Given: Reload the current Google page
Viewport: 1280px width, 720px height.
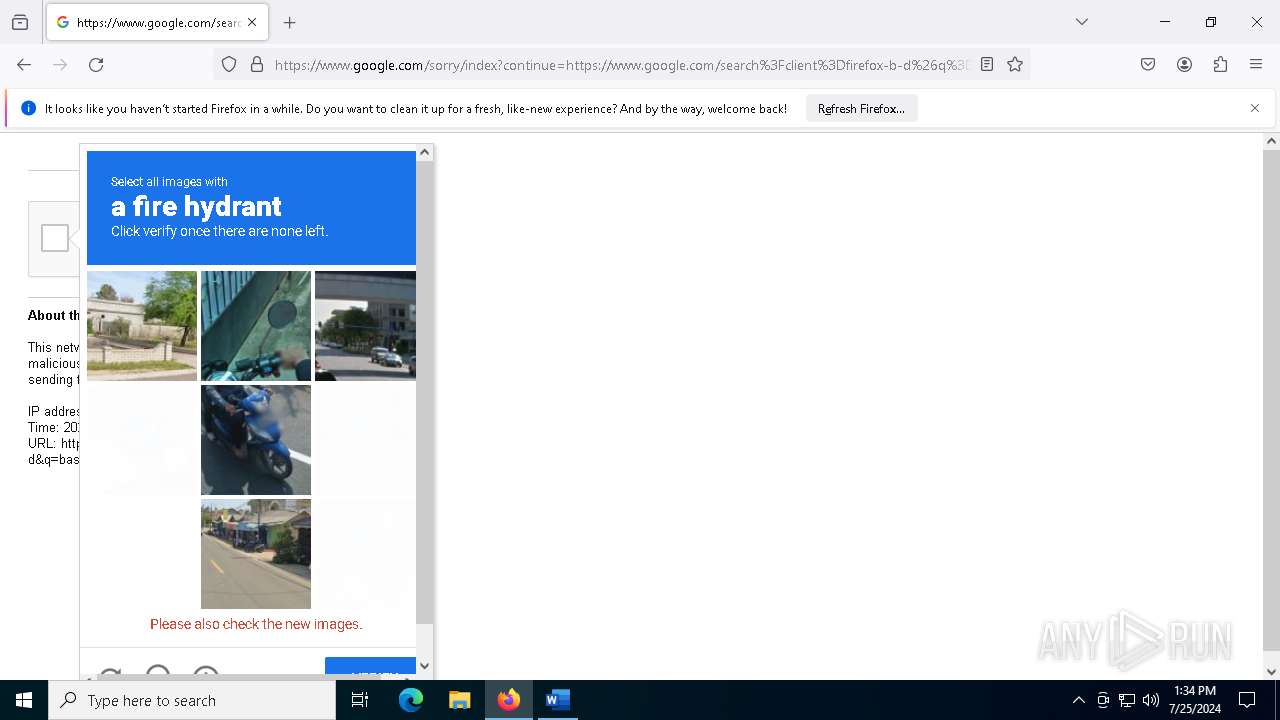Looking at the screenshot, I should pyautogui.click(x=96, y=65).
